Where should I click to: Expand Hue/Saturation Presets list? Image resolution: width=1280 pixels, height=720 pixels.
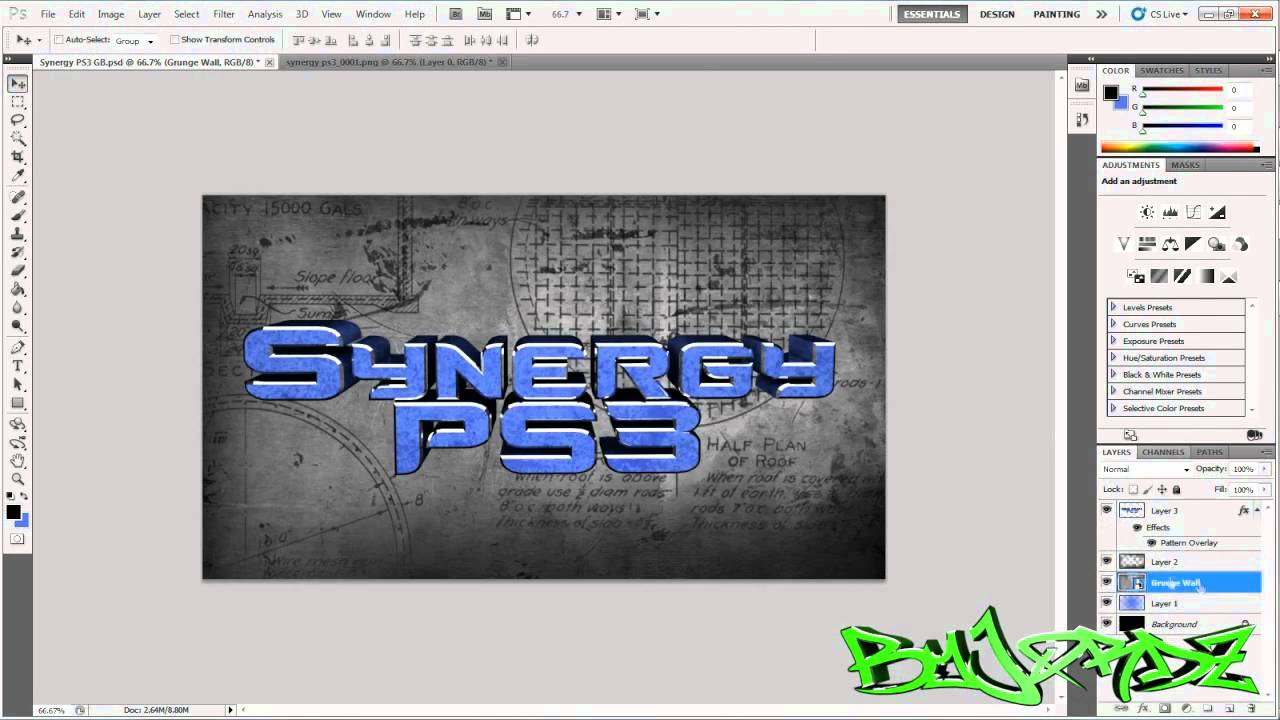click(1114, 357)
